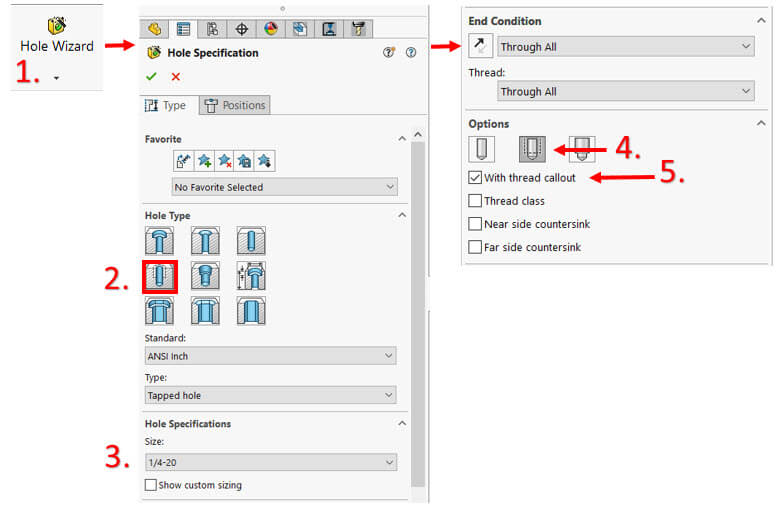Screen dimensions: 776x507
Task: Click the PropertyManager vertical scrollbar
Action: [x=418, y=314]
